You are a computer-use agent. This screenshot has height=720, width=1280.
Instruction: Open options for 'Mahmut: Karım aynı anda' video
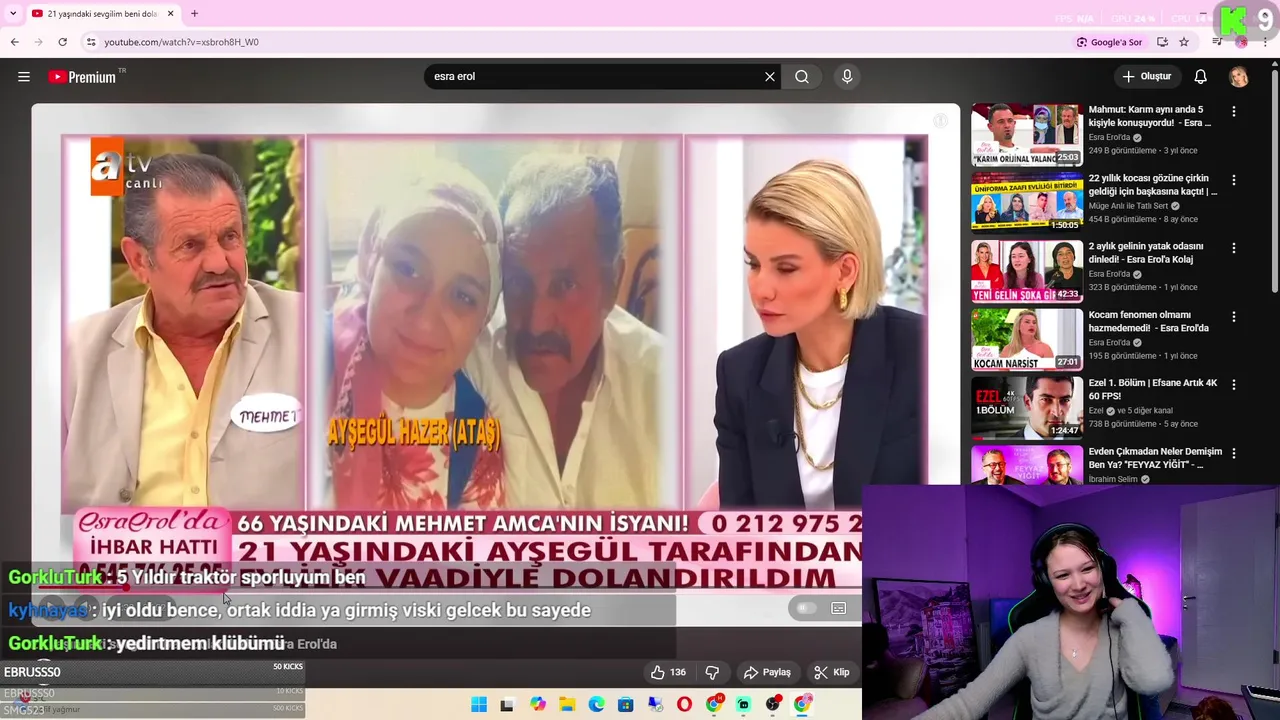[x=1234, y=112]
